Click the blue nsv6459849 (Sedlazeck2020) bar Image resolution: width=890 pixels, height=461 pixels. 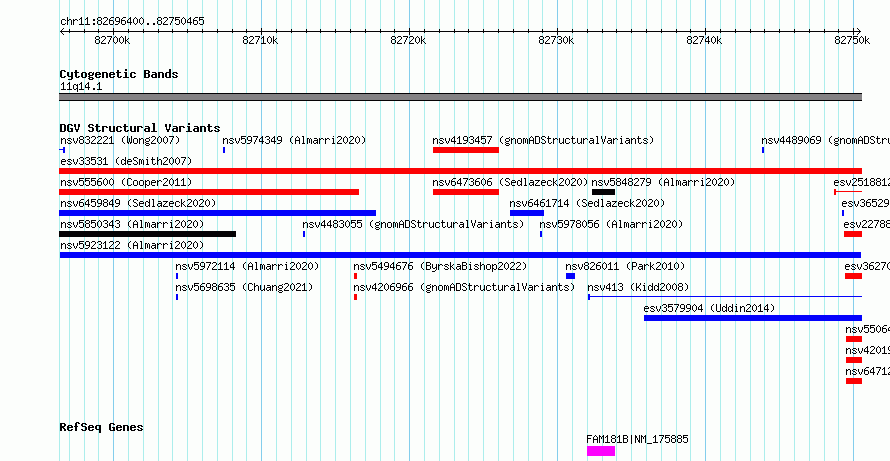click(217, 213)
